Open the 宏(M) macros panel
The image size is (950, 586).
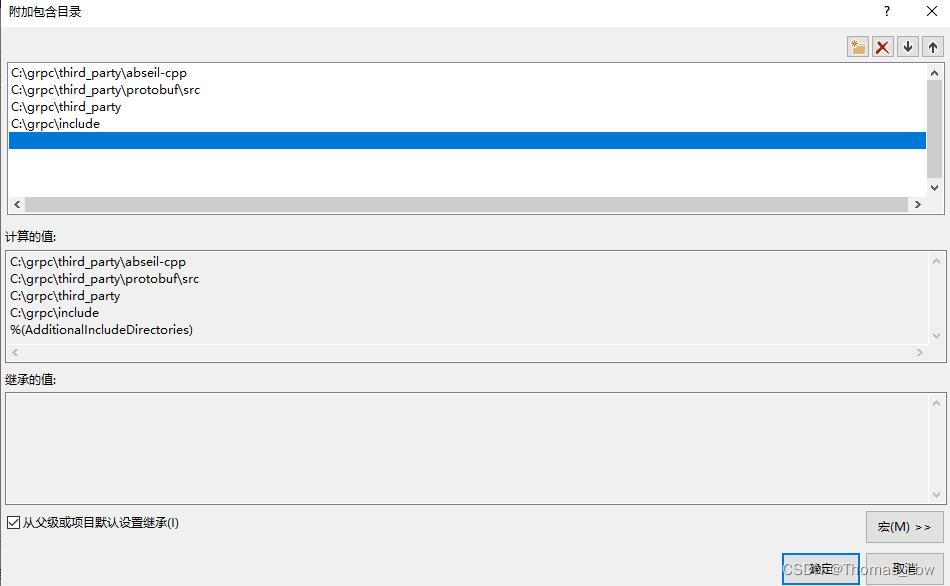[x=904, y=527]
